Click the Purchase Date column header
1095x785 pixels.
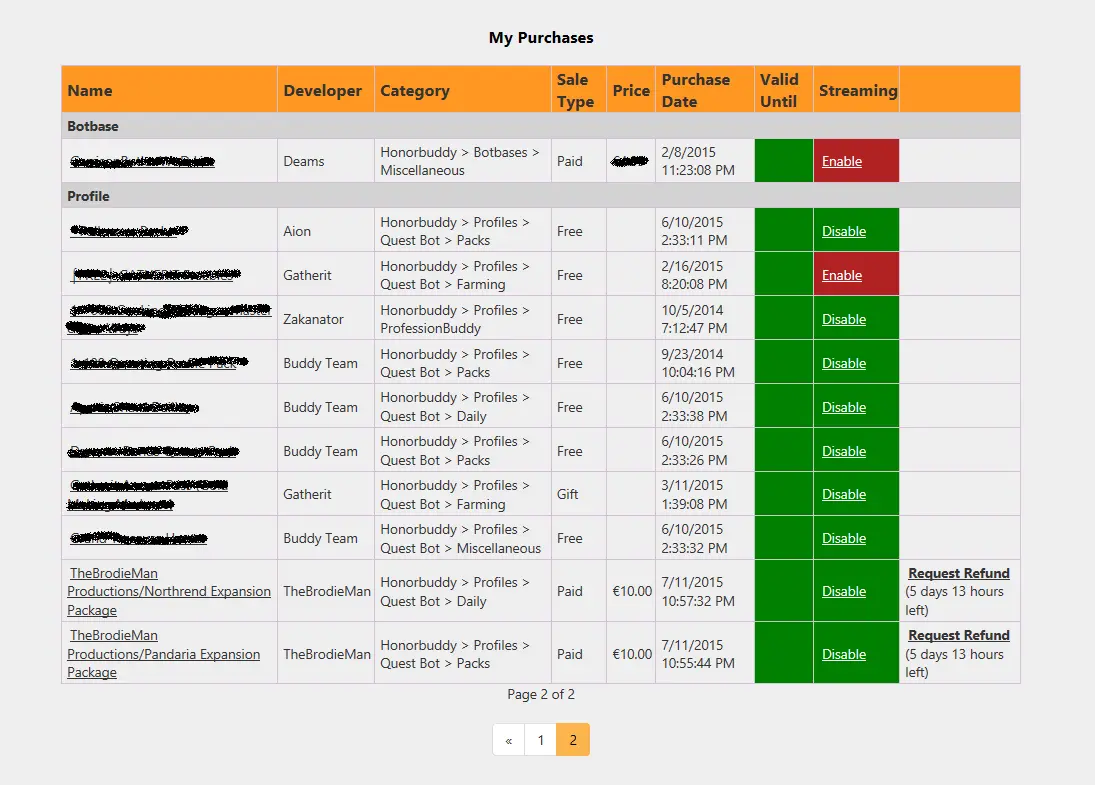point(705,90)
